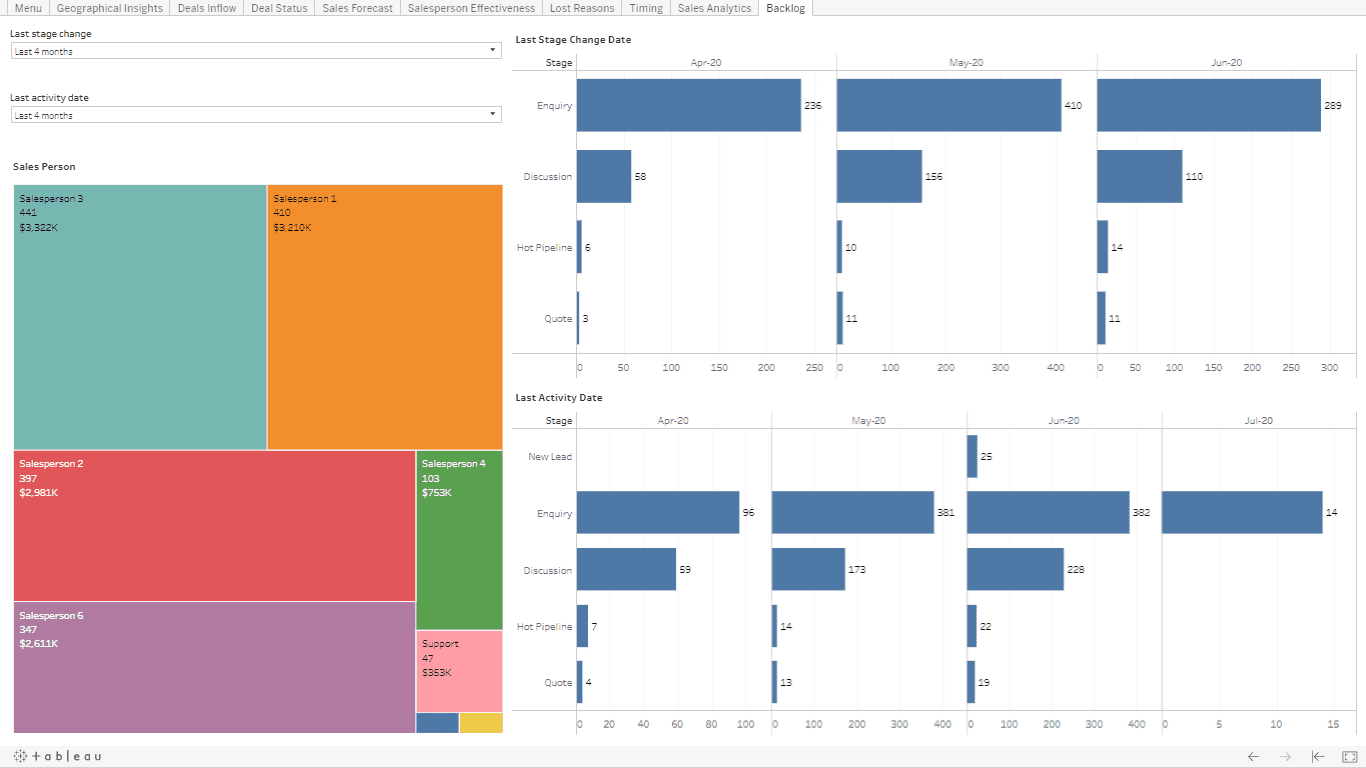Click the Apr-20 Discussion bar with 58

[604, 177]
